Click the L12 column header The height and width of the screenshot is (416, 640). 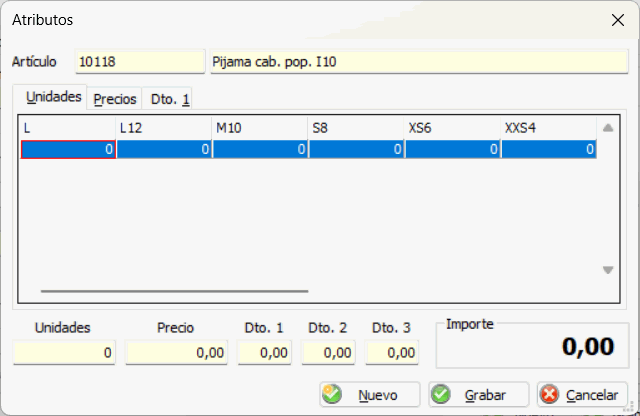[x=164, y=128]
